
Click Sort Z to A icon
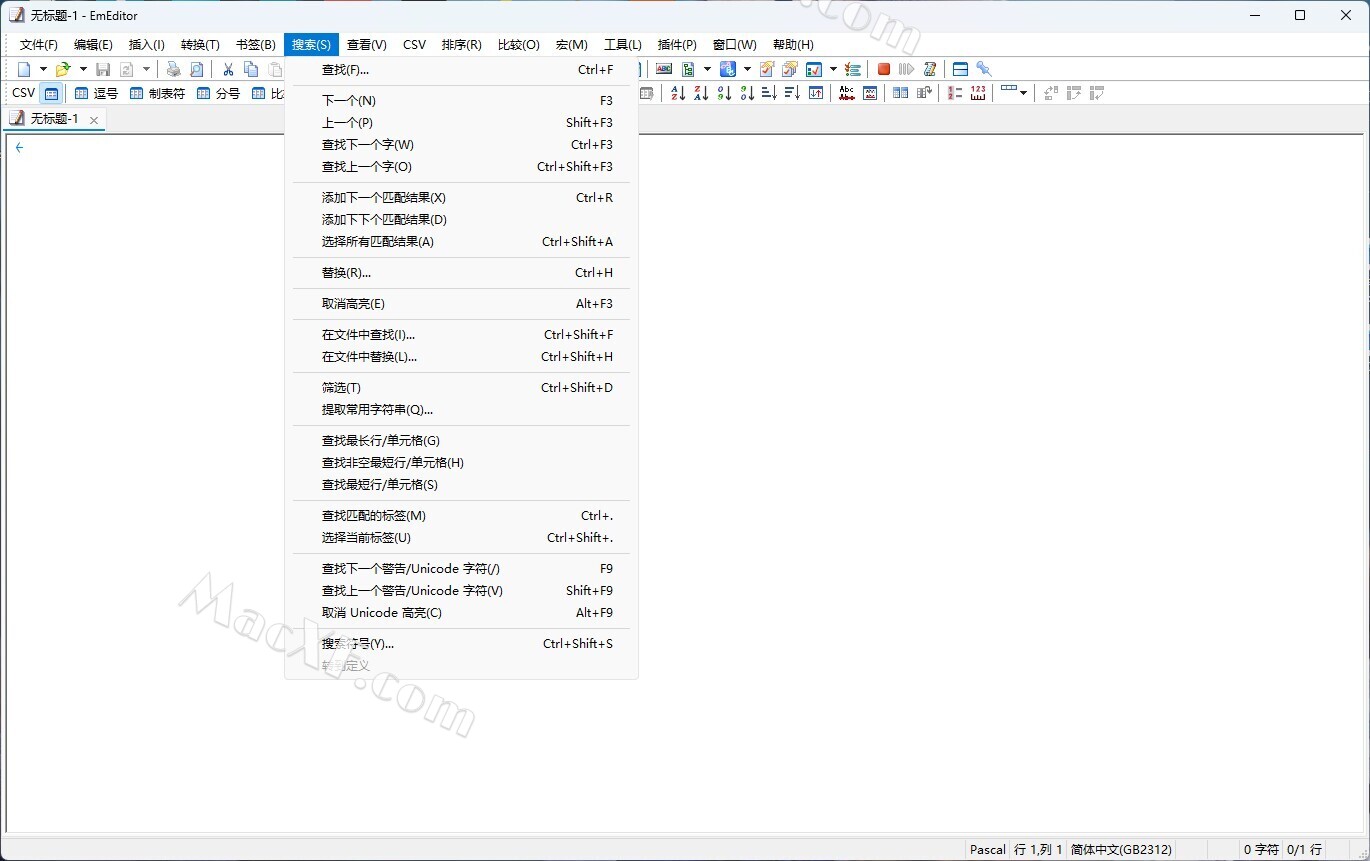[x=701, y=93]
